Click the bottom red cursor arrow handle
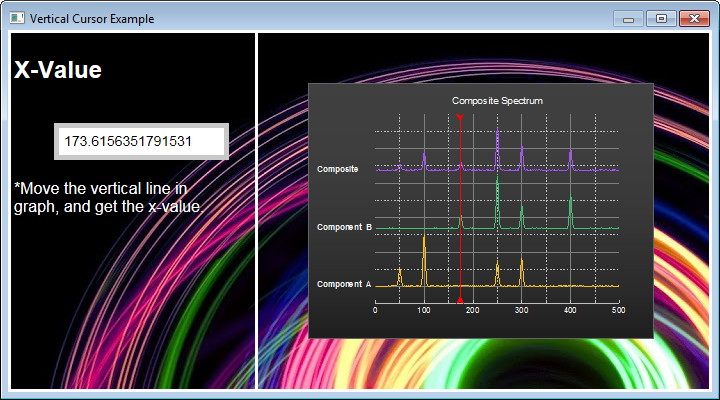Image resolution: width=720 pixels, height=400 pixels. pyautogui.click(x=460, y=298)
